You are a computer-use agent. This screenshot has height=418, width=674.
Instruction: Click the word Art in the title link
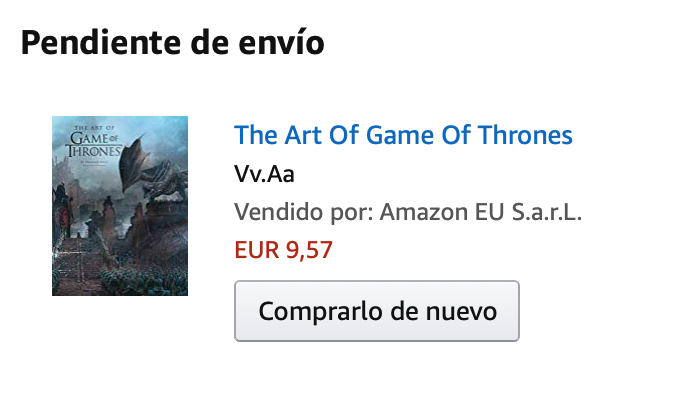303,135
